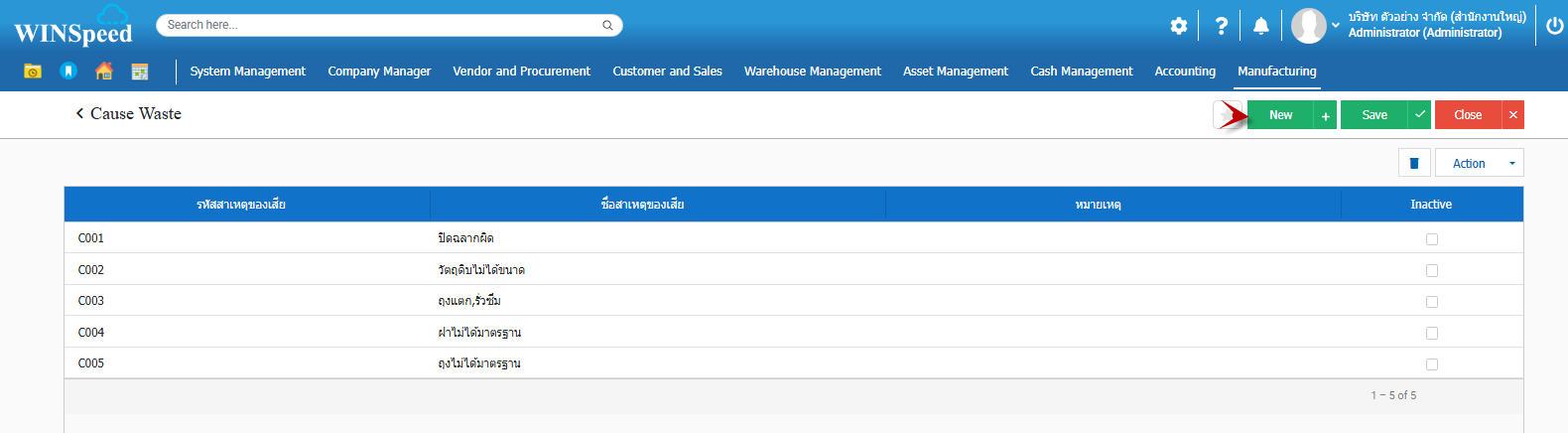1568x433 pixels.
Task: Go to the home page icon
Action: [x=104, y=71]
